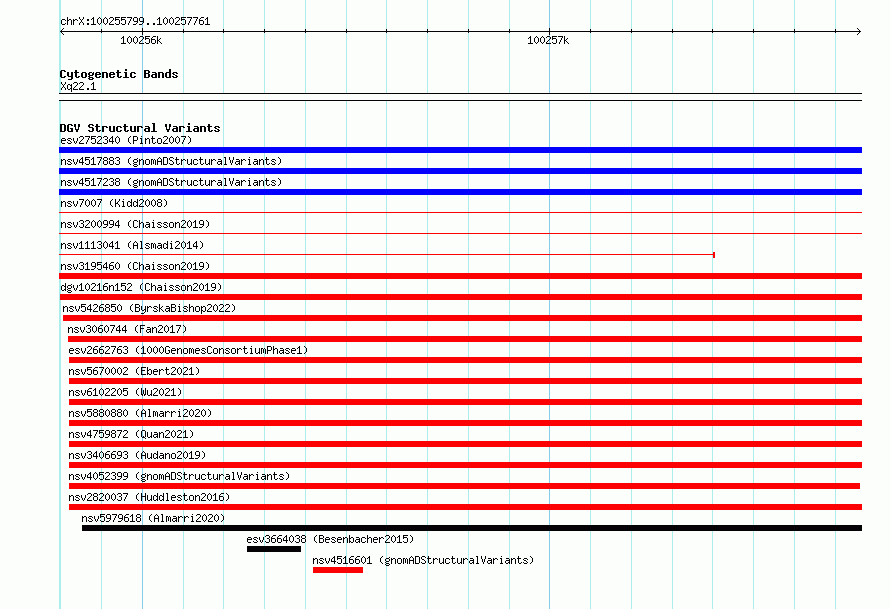Click the 100257k ruler tick label
Viewport: 890px width, 609px height.
click(548, 40)
